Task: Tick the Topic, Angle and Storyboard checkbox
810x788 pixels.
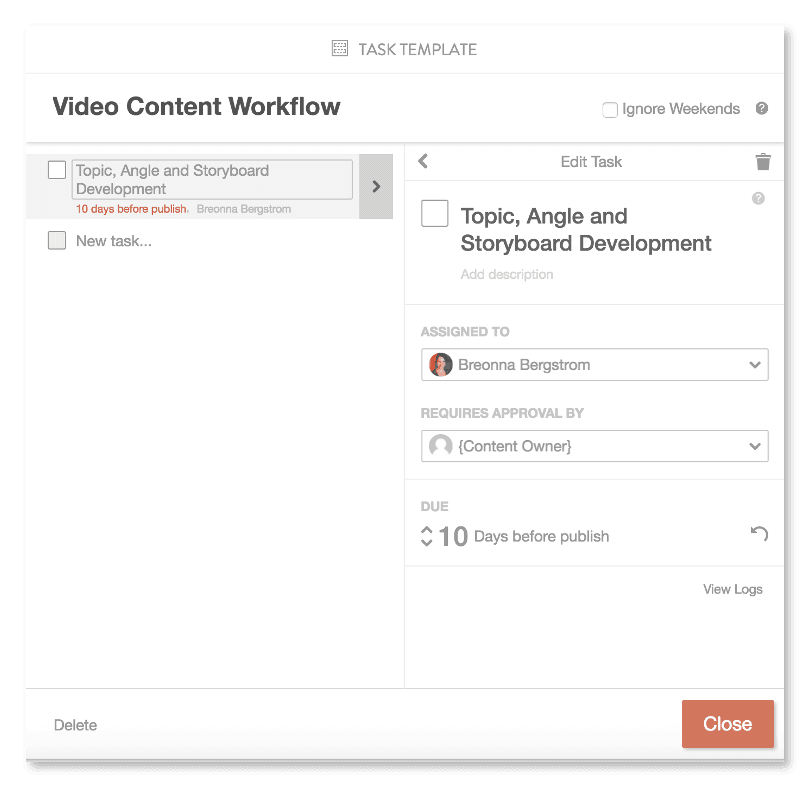Action: coord(57,170)
